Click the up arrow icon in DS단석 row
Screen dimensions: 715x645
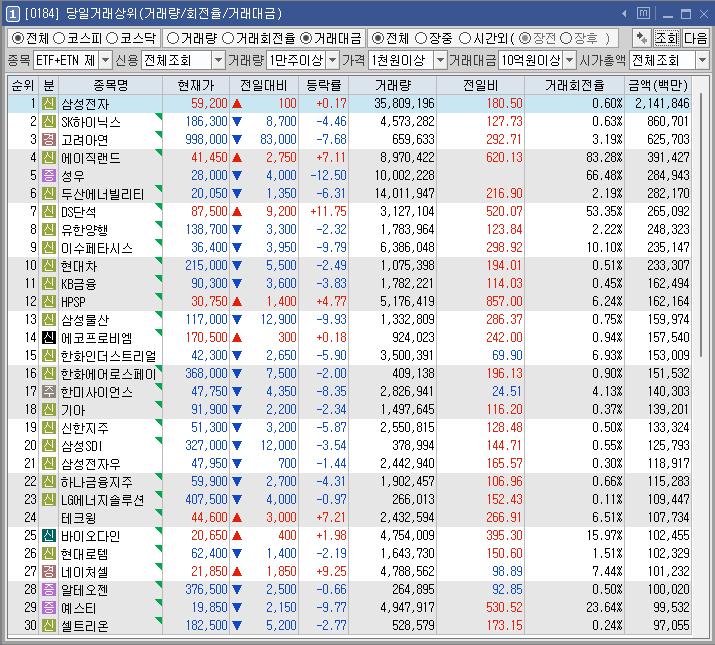coord(237,212)
